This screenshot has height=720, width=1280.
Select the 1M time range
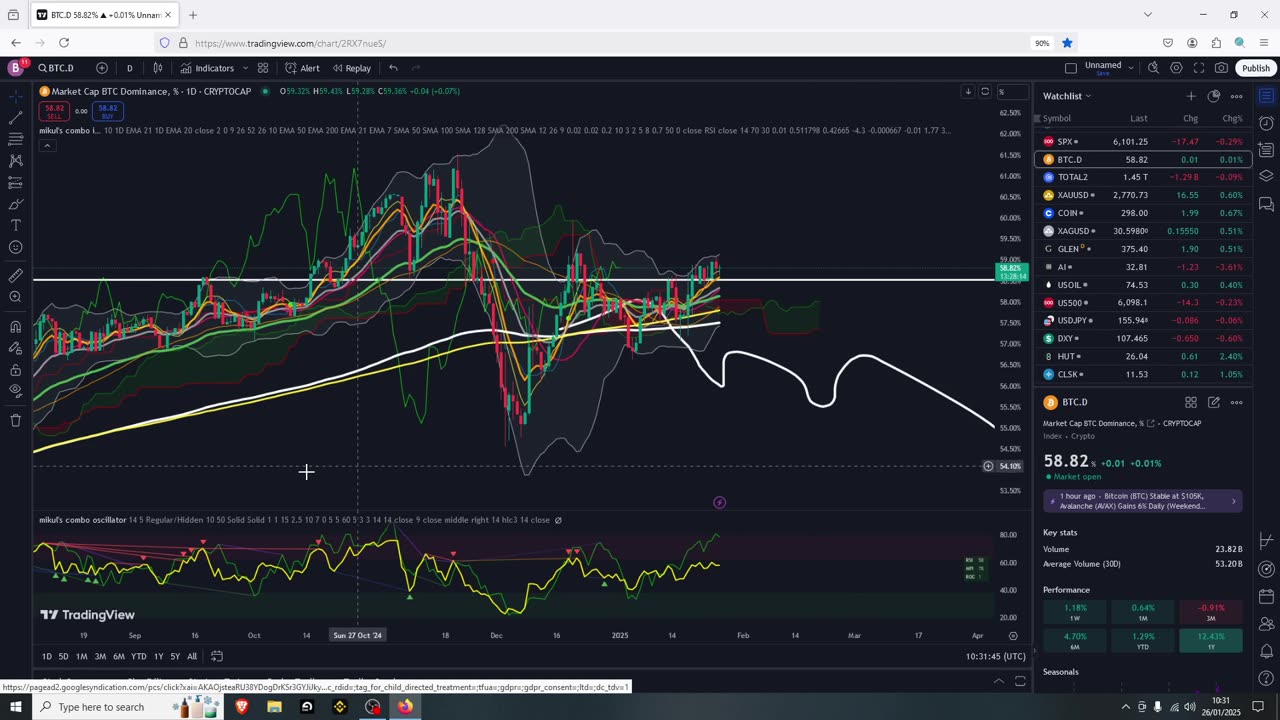[x=81, y=656]
